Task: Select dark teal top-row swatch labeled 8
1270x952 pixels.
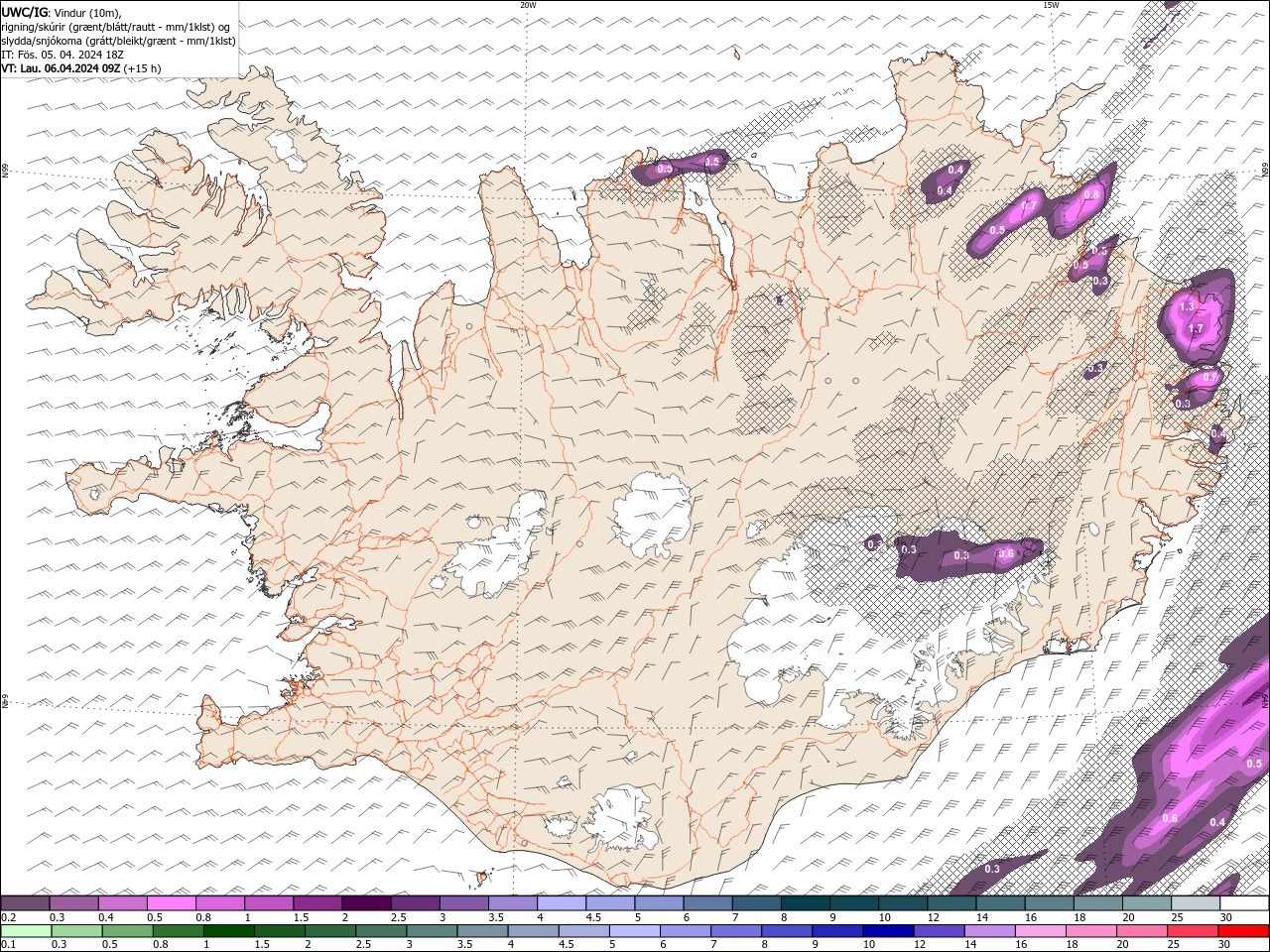Action: [806, 903]
